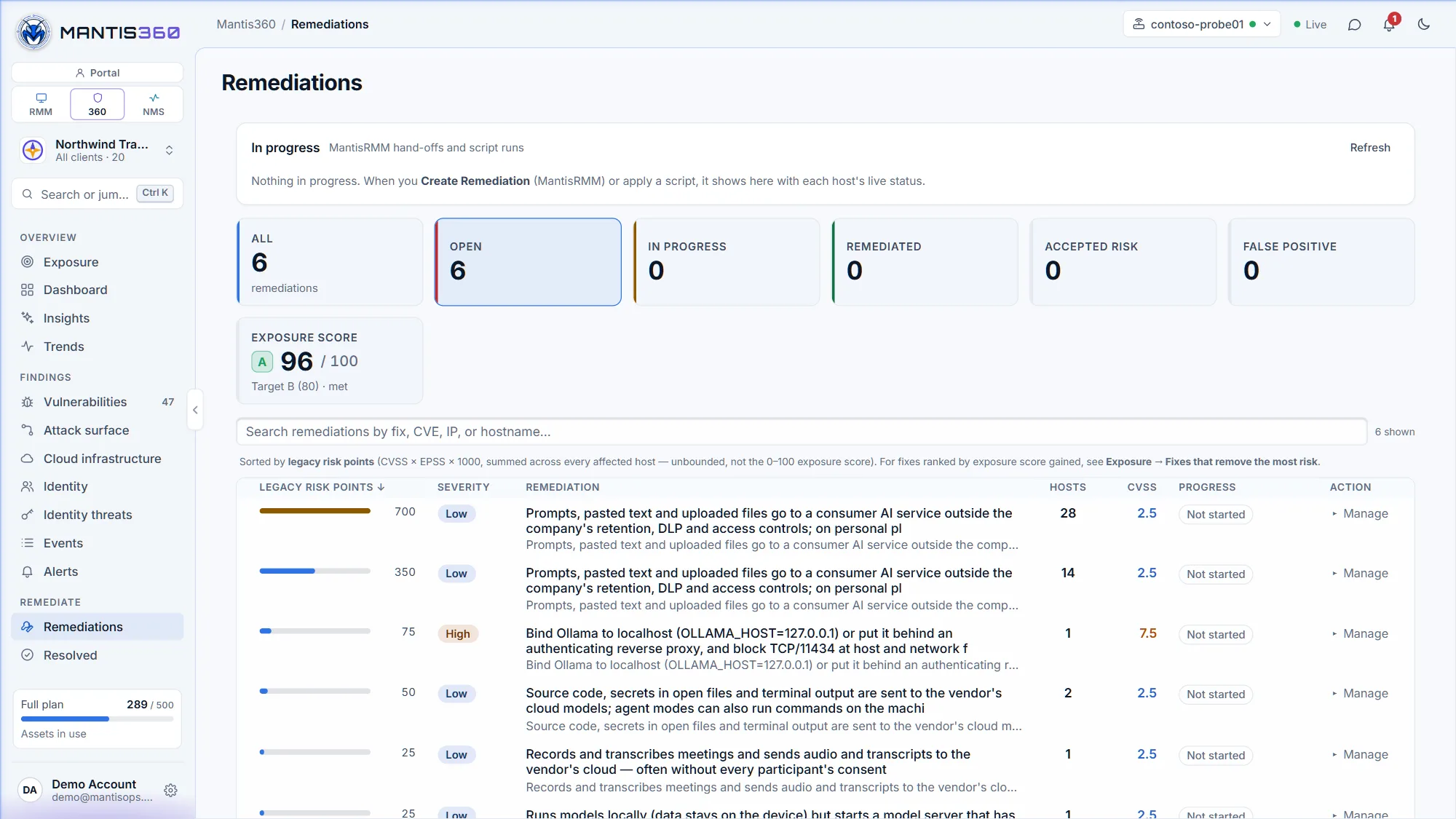Go to Dashboard in the sidebar

97,290
